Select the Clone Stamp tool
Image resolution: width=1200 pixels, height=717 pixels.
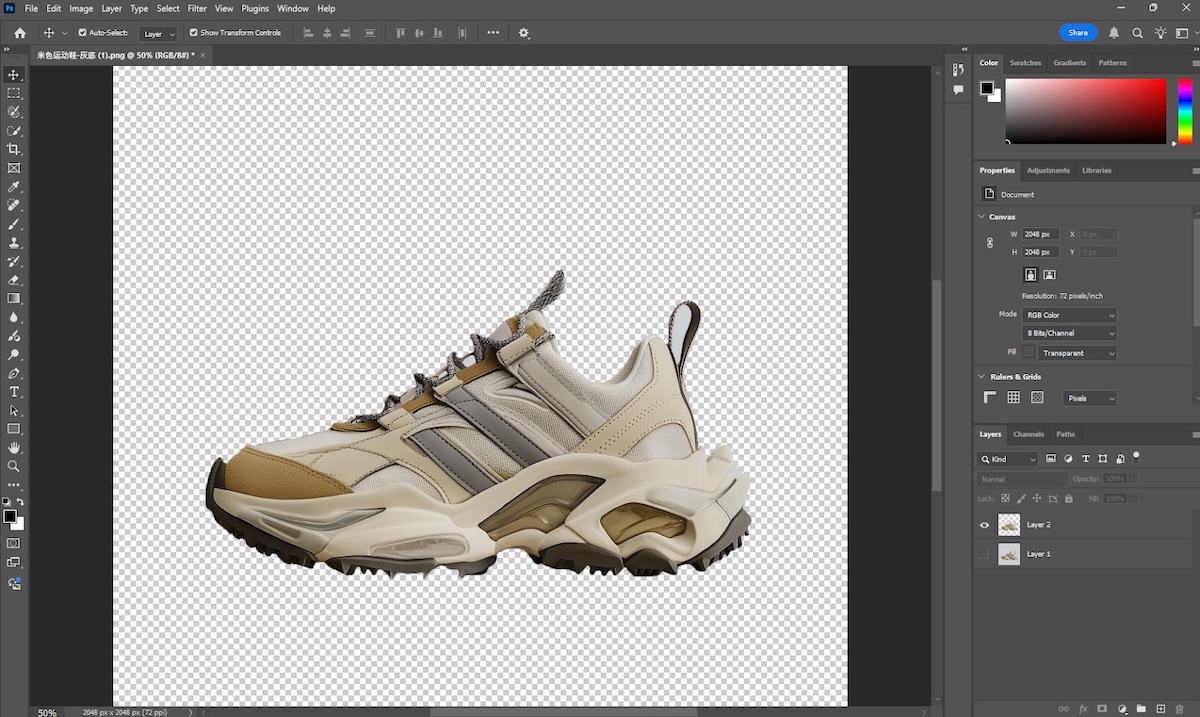[x=14, y=243]
